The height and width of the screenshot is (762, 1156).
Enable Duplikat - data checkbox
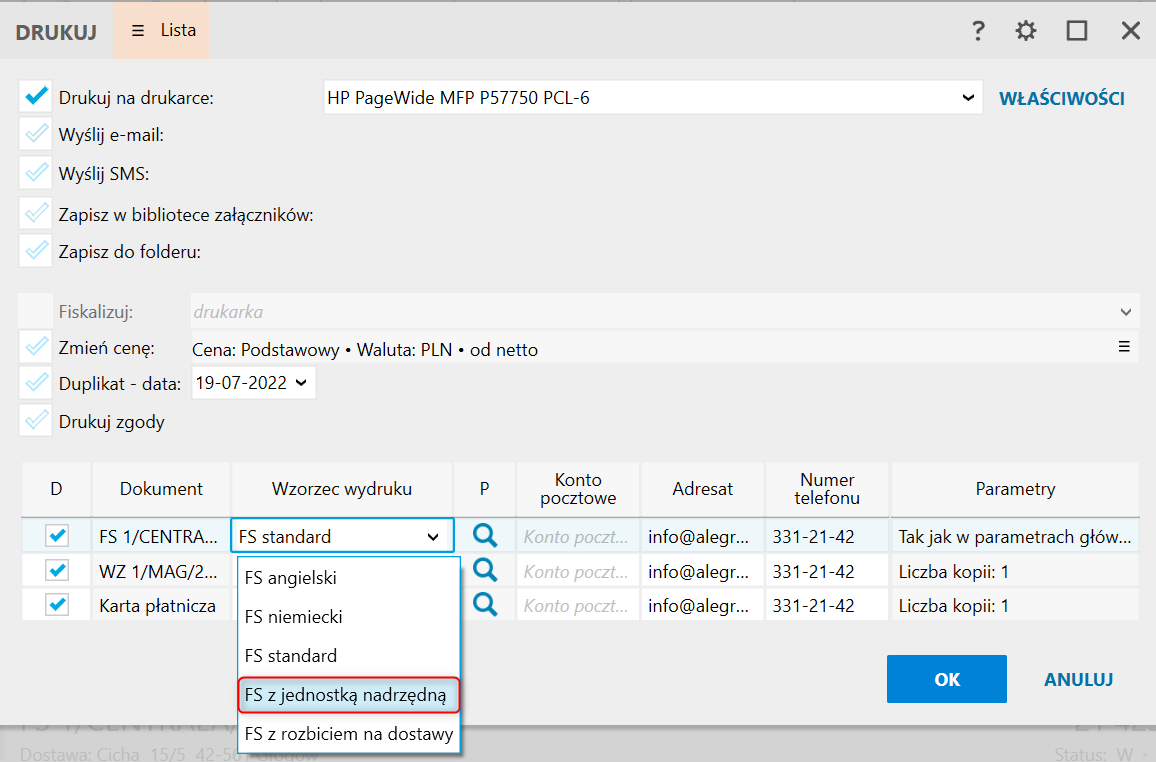pos(35,382)
